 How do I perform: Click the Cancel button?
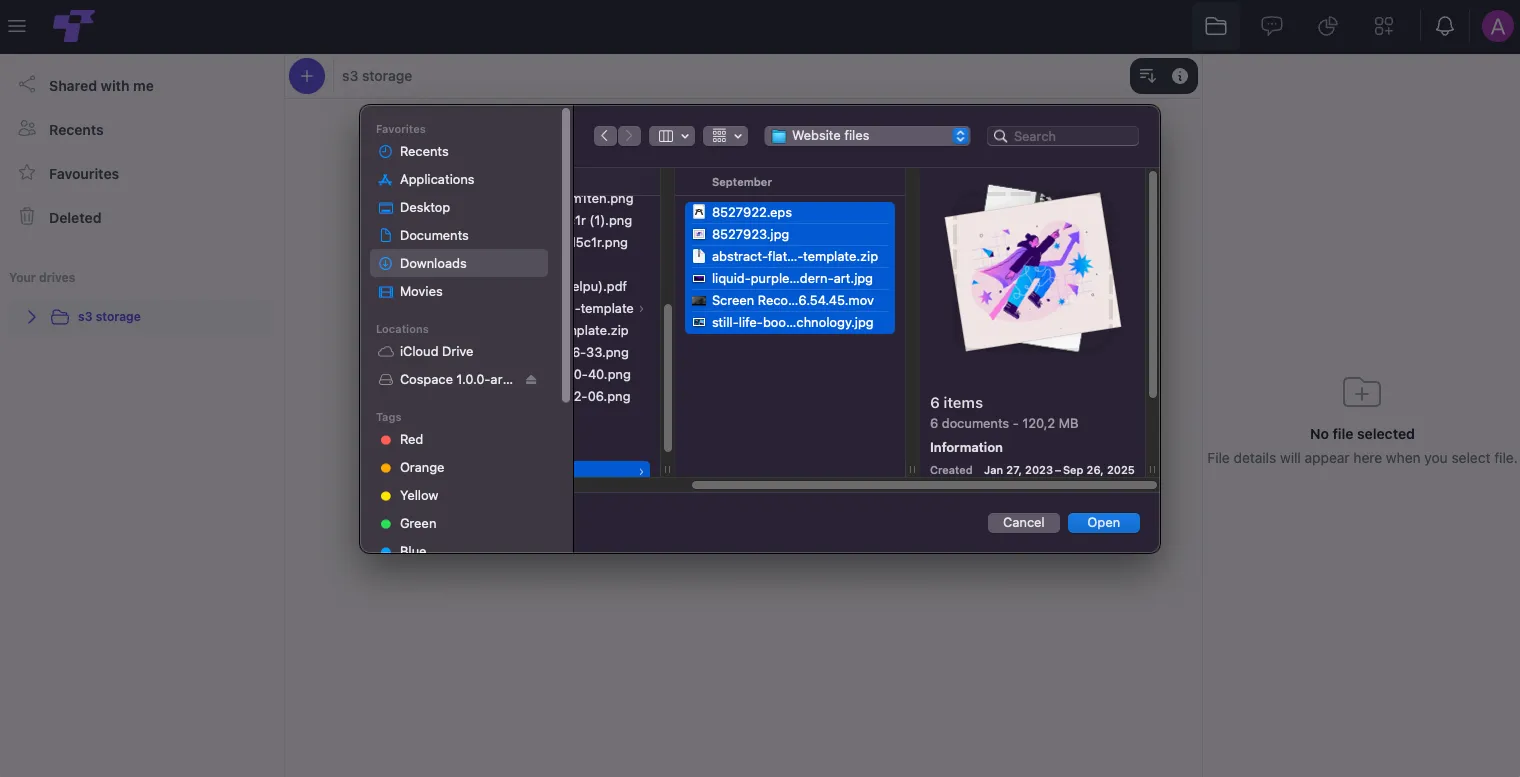click(1024, 522)
